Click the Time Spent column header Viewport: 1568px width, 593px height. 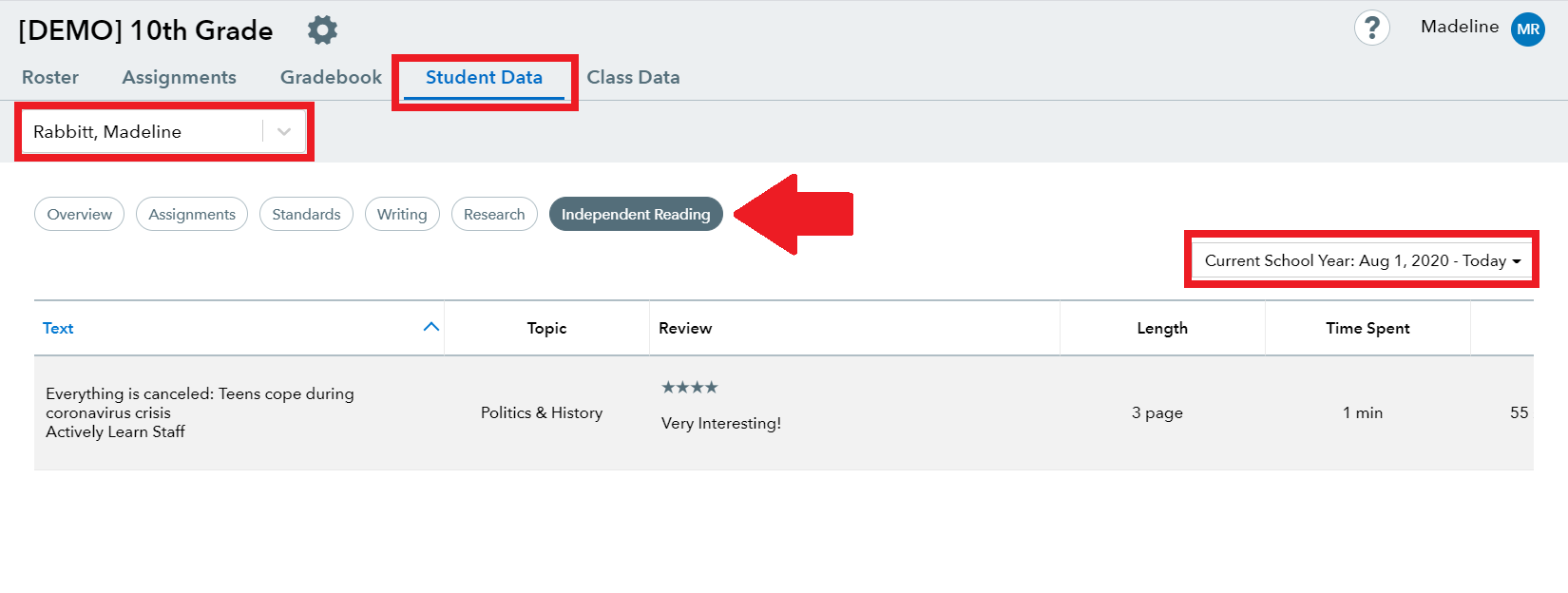pyautogui.click(x=1367, y=328)
